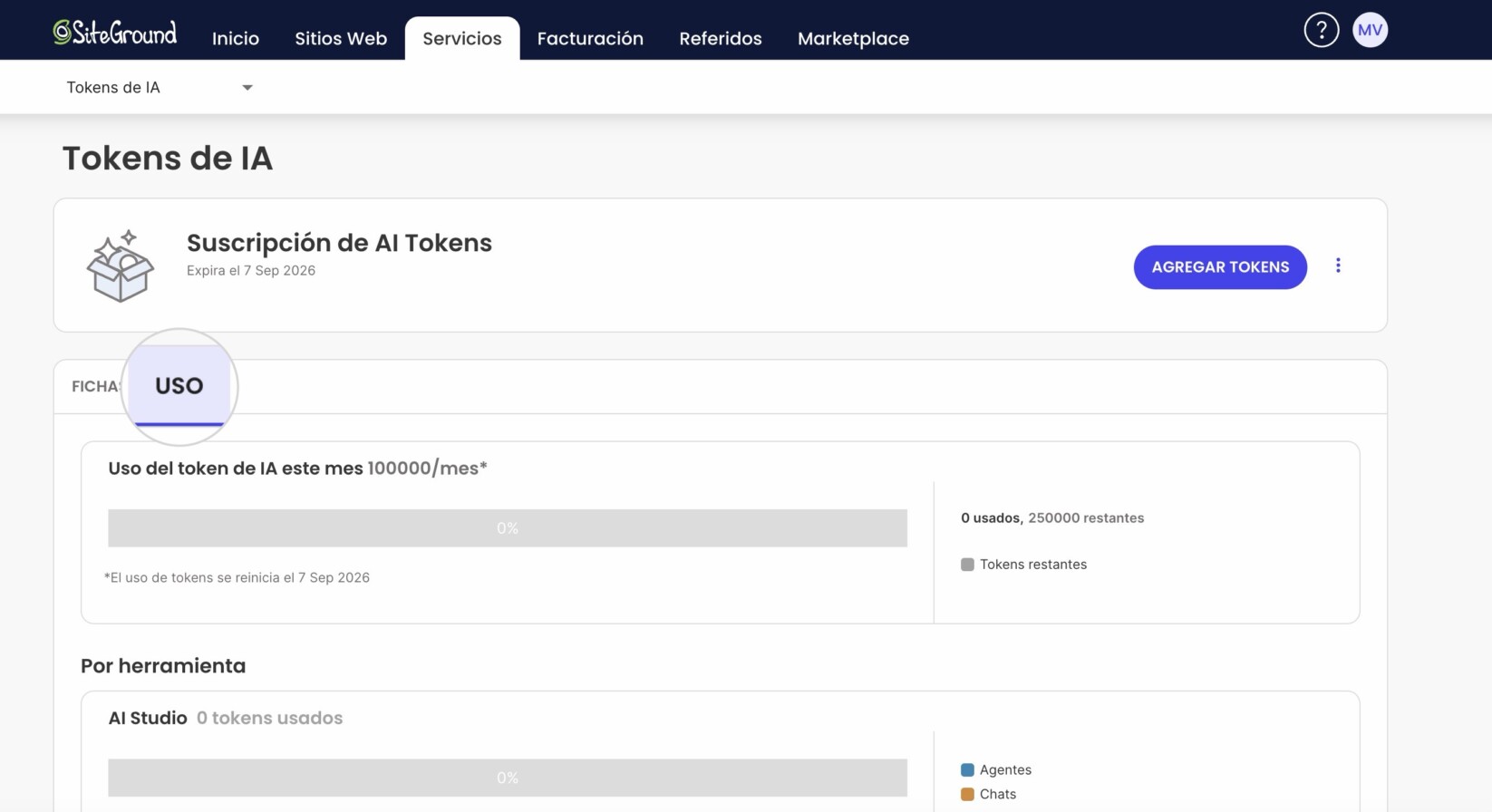Click the orange Chats legend swatch
This screenshot has height=812, width=1492.
tap(967, 795)
